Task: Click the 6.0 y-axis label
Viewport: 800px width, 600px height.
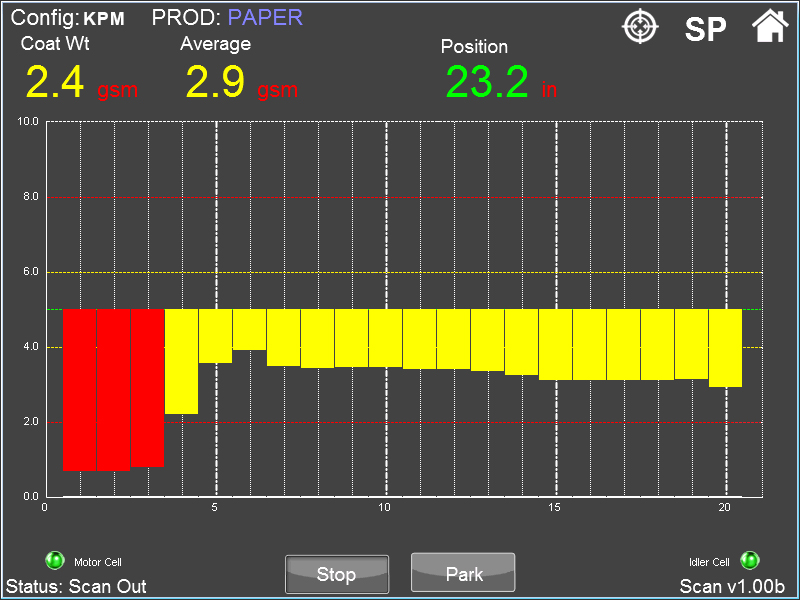Action: coord(31,271)
